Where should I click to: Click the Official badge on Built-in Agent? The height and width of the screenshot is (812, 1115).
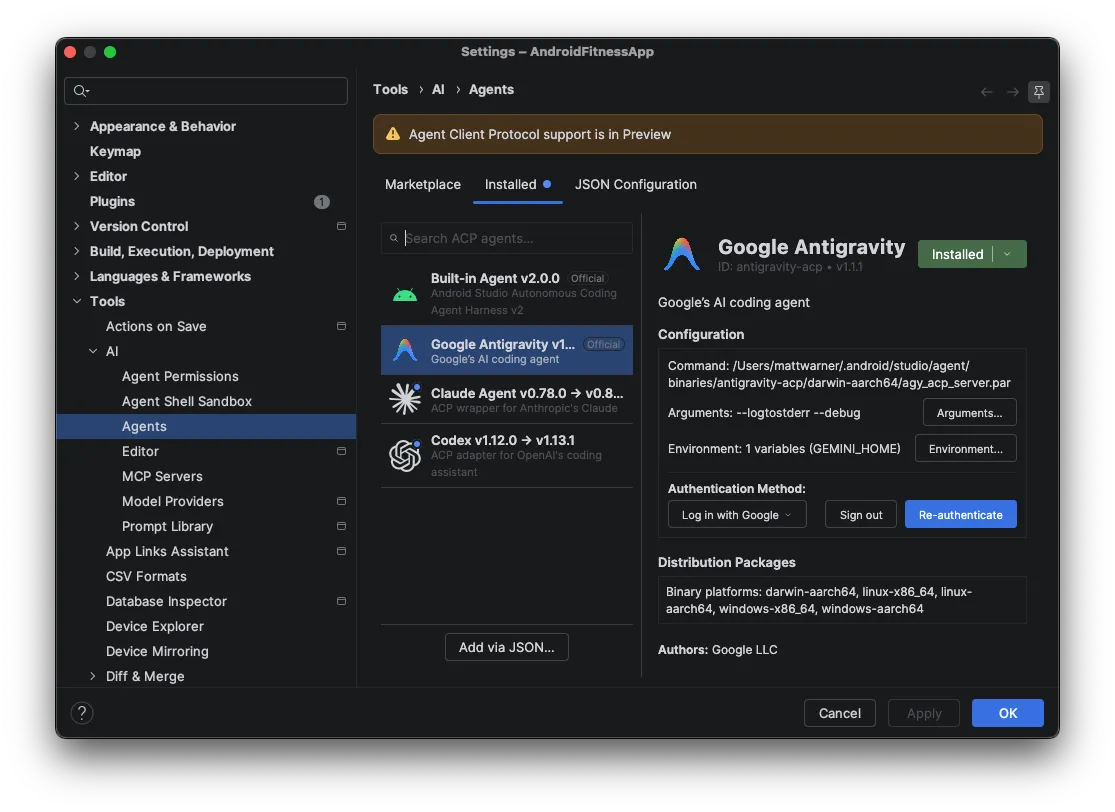pos(587,279)
